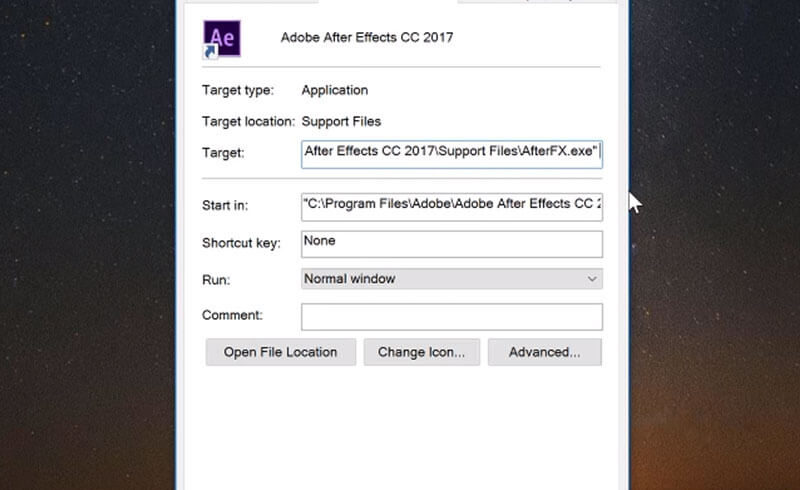Click the Support Files location text
Screen dimensions: 800x490
pyautogui.click(x=341, y=121)
